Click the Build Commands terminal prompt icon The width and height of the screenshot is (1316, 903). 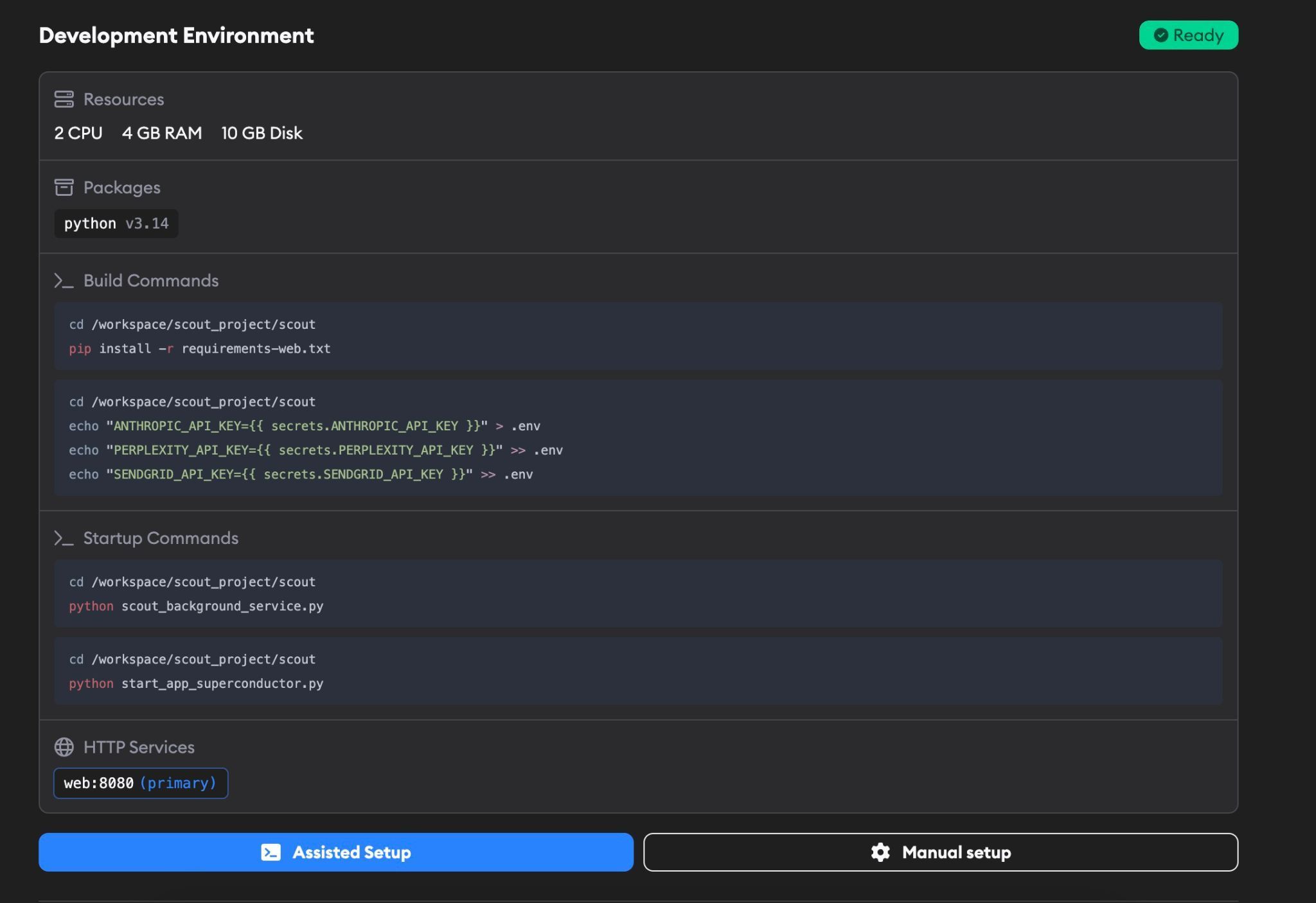[x=64, y=281]
